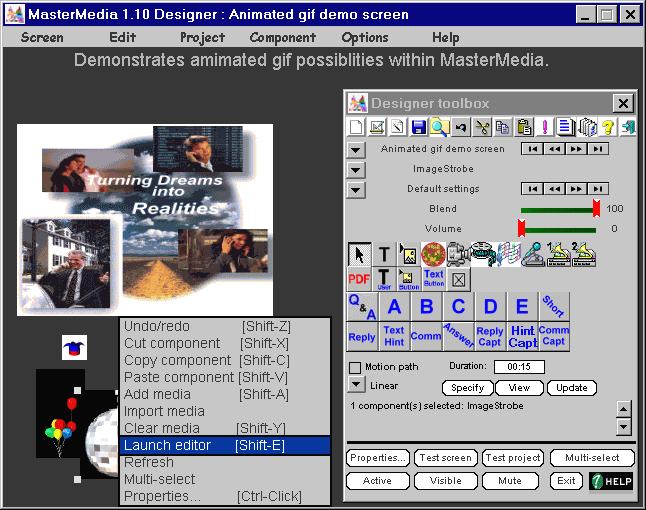
Task: Click the folder with magnifier browse icon
Action: tap(440, 127)
